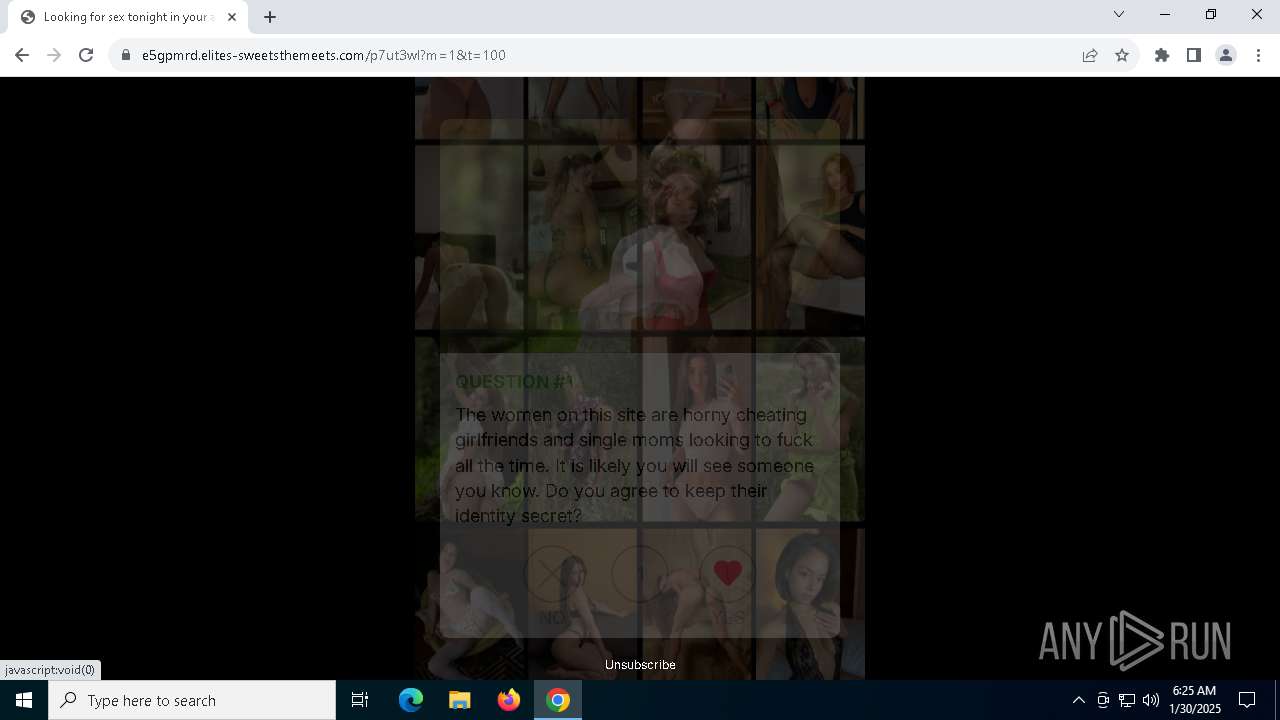
Task: Toggle the browser side panel
Action: pos(1194,55)
